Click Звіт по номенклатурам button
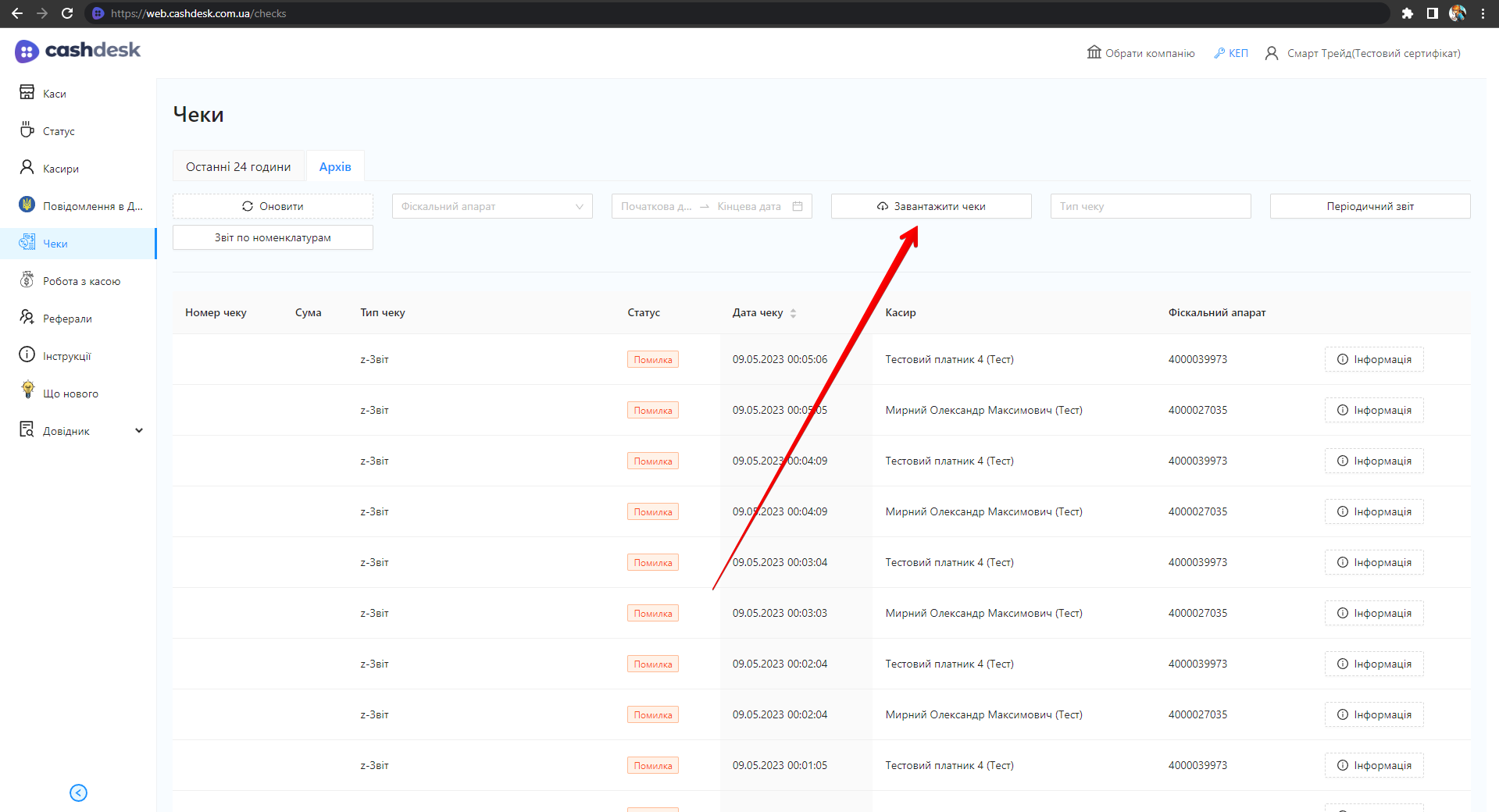Viewport: 1499px width, 812px height. [x=273, y=237]
